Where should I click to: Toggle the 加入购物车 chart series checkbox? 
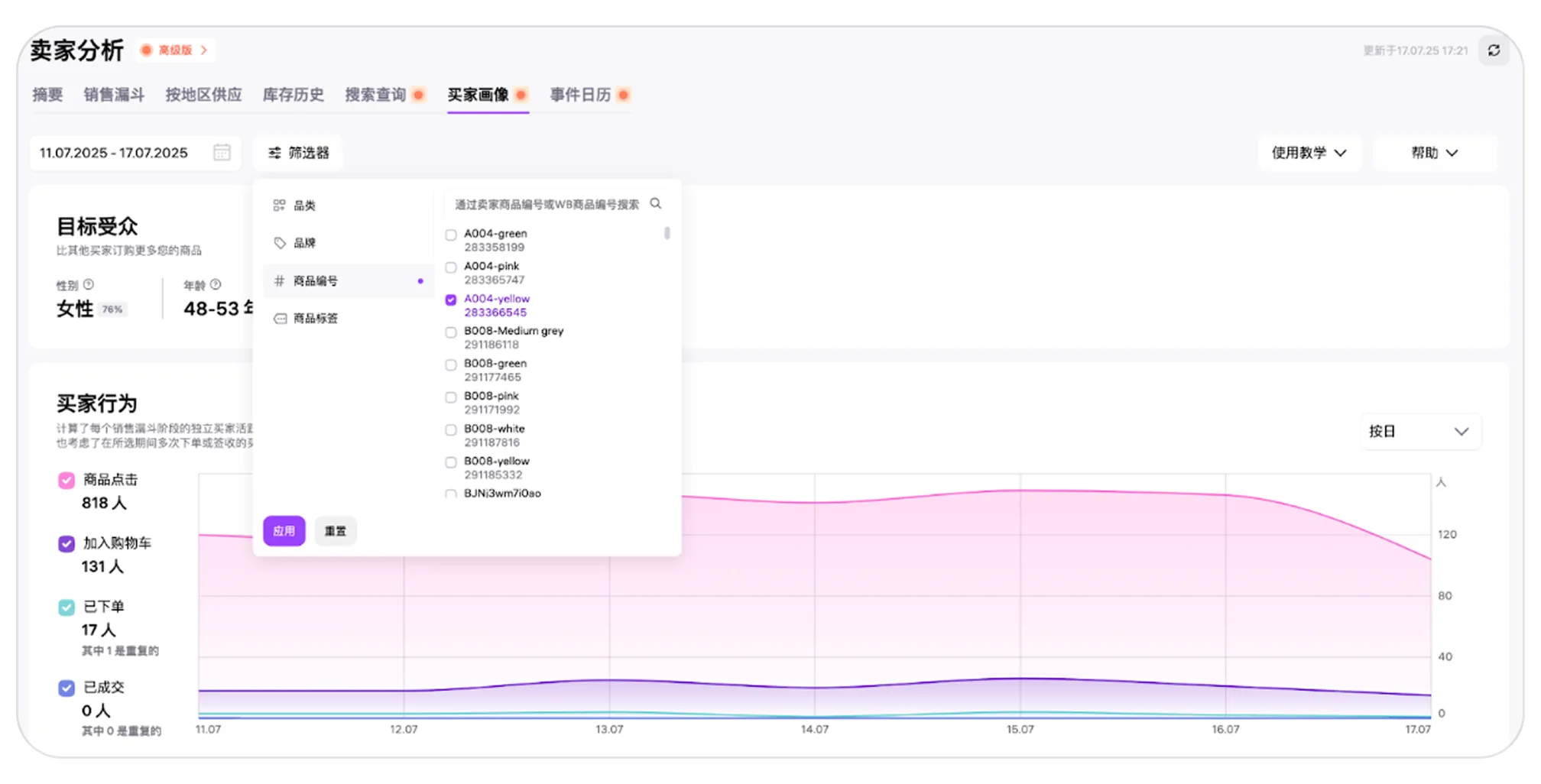[x=67, y=543]
